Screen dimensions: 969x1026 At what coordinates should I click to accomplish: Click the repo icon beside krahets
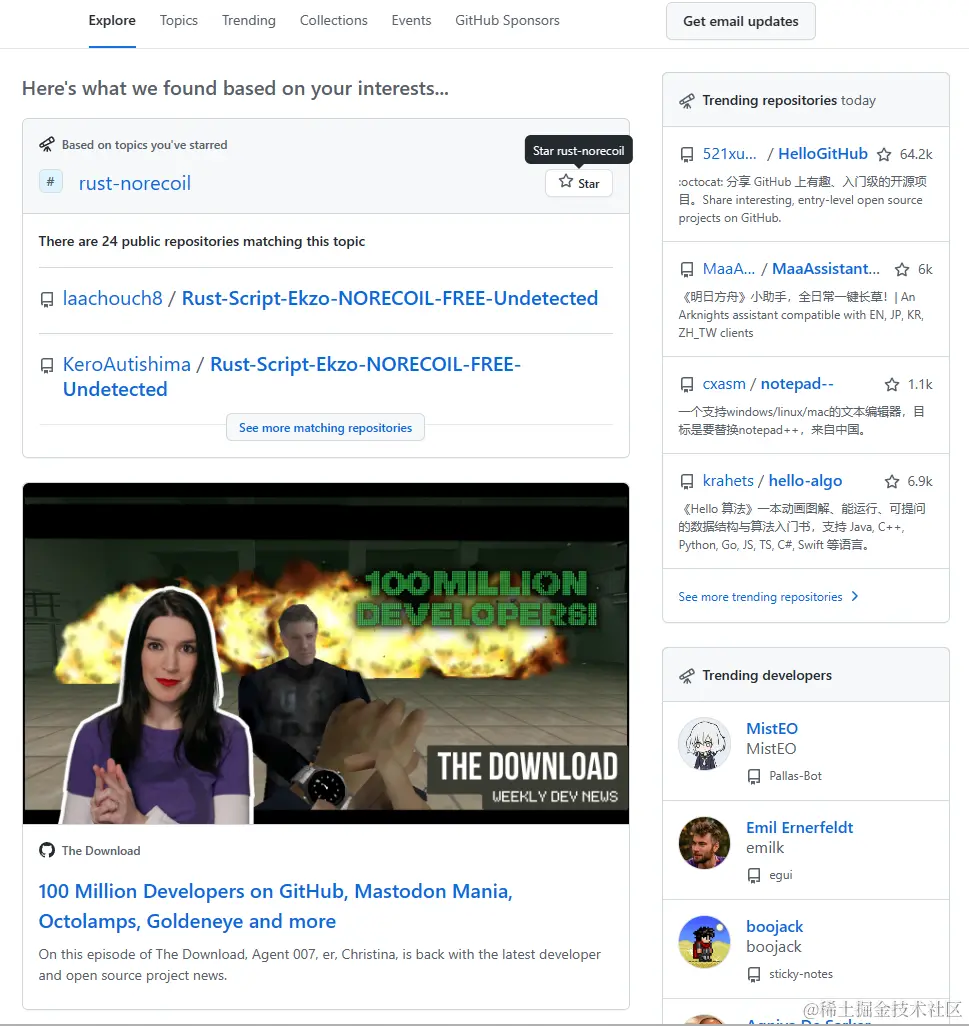pos(687,482)
